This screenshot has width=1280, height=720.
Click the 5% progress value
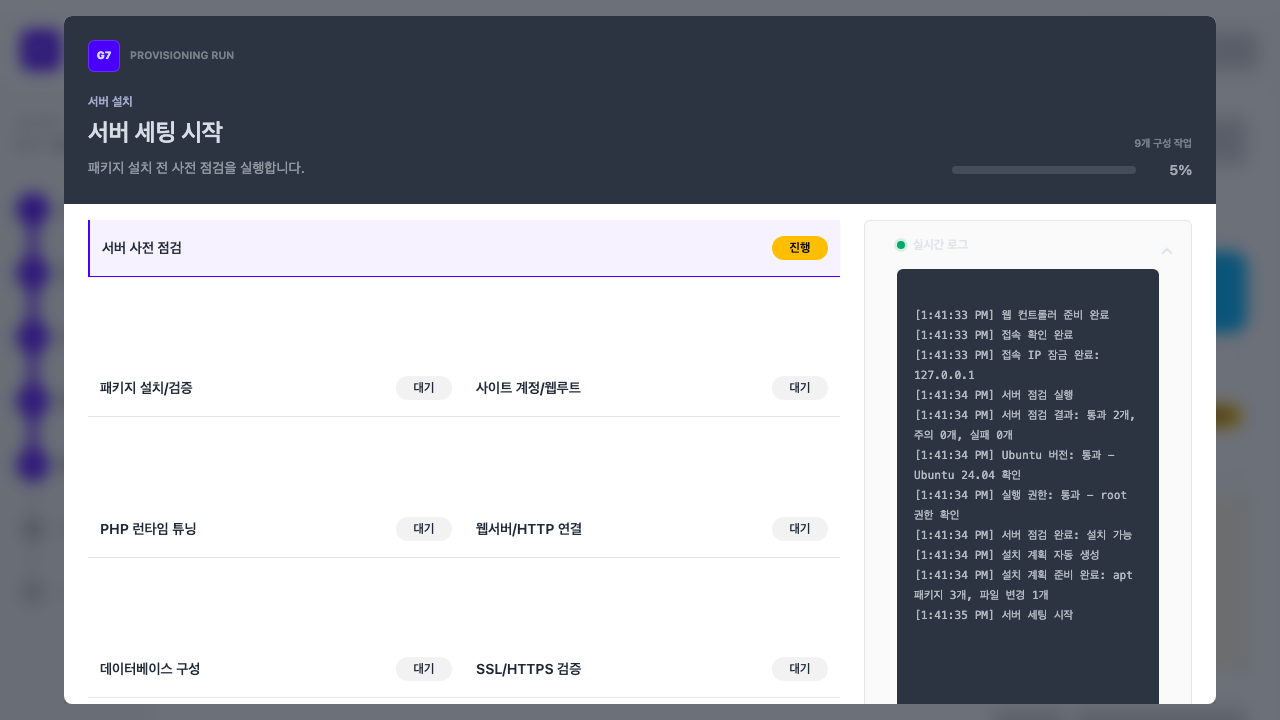[1180, 170]
